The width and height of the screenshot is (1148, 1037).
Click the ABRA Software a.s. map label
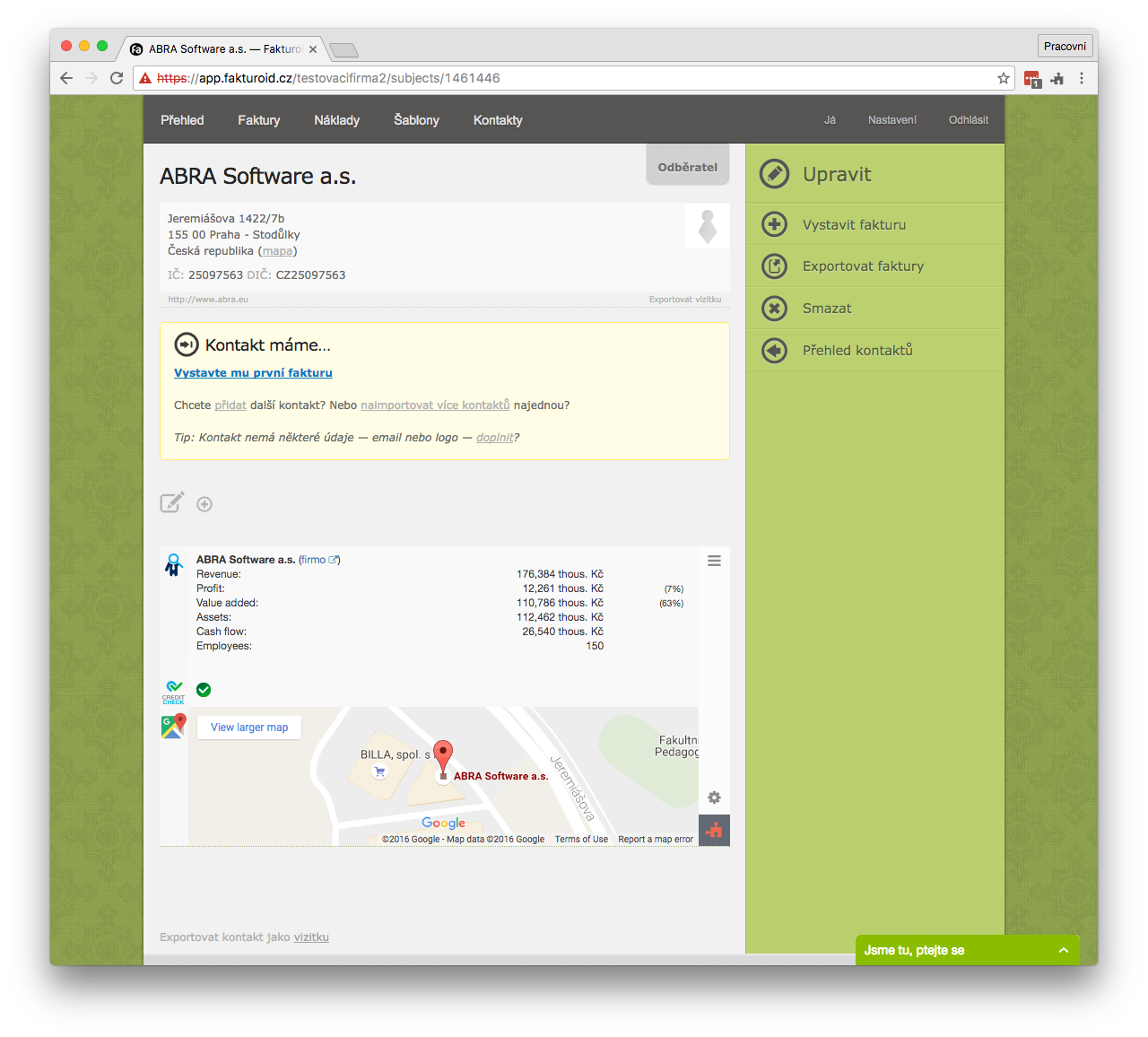(500, 777)
